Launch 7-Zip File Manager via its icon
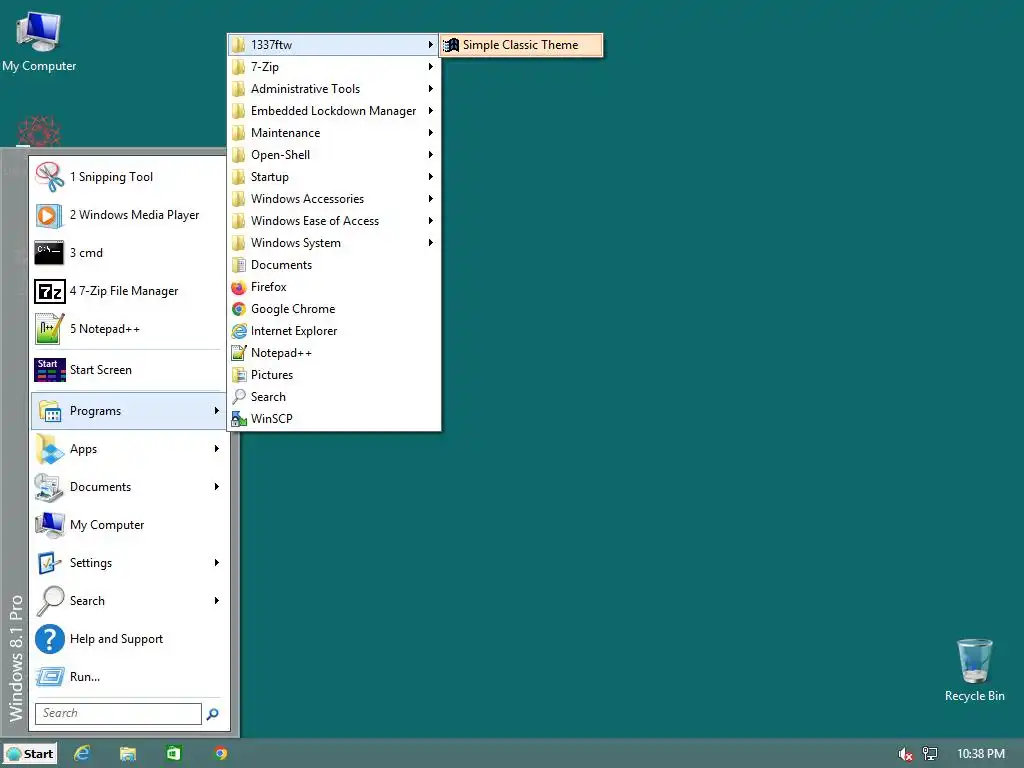This screenshot has width=1024, height=768. click(x=50, y=291)
